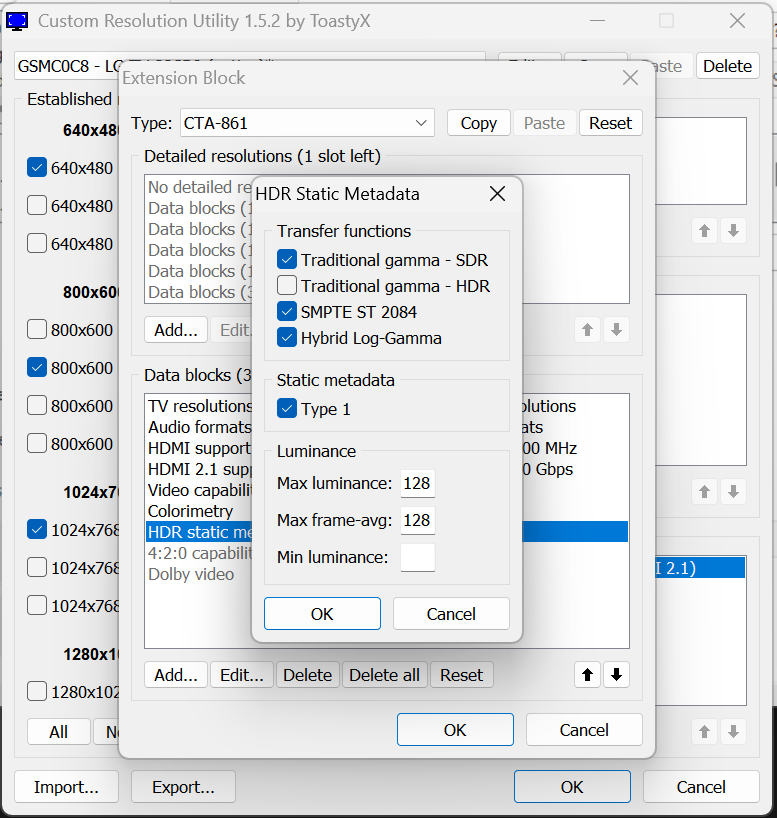
Task: Click the All button under established resolutions
Action: coord(58,731)
